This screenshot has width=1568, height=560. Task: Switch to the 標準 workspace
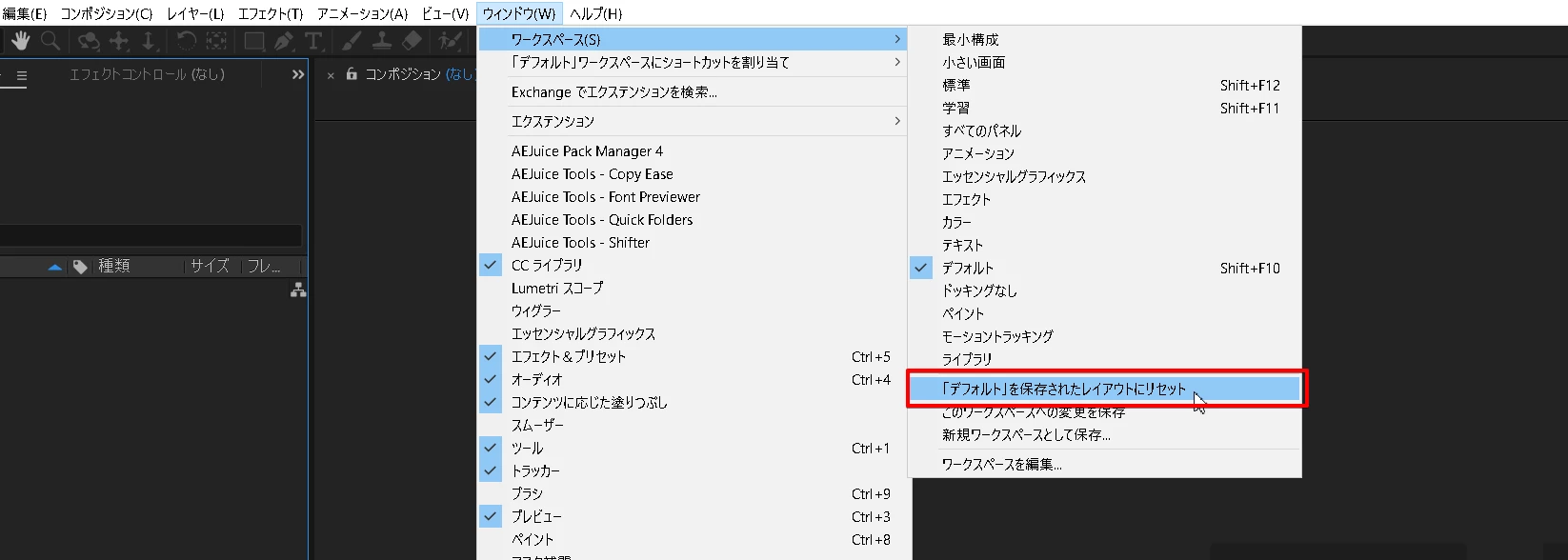pyautogui.click(x=1105, y=86)
